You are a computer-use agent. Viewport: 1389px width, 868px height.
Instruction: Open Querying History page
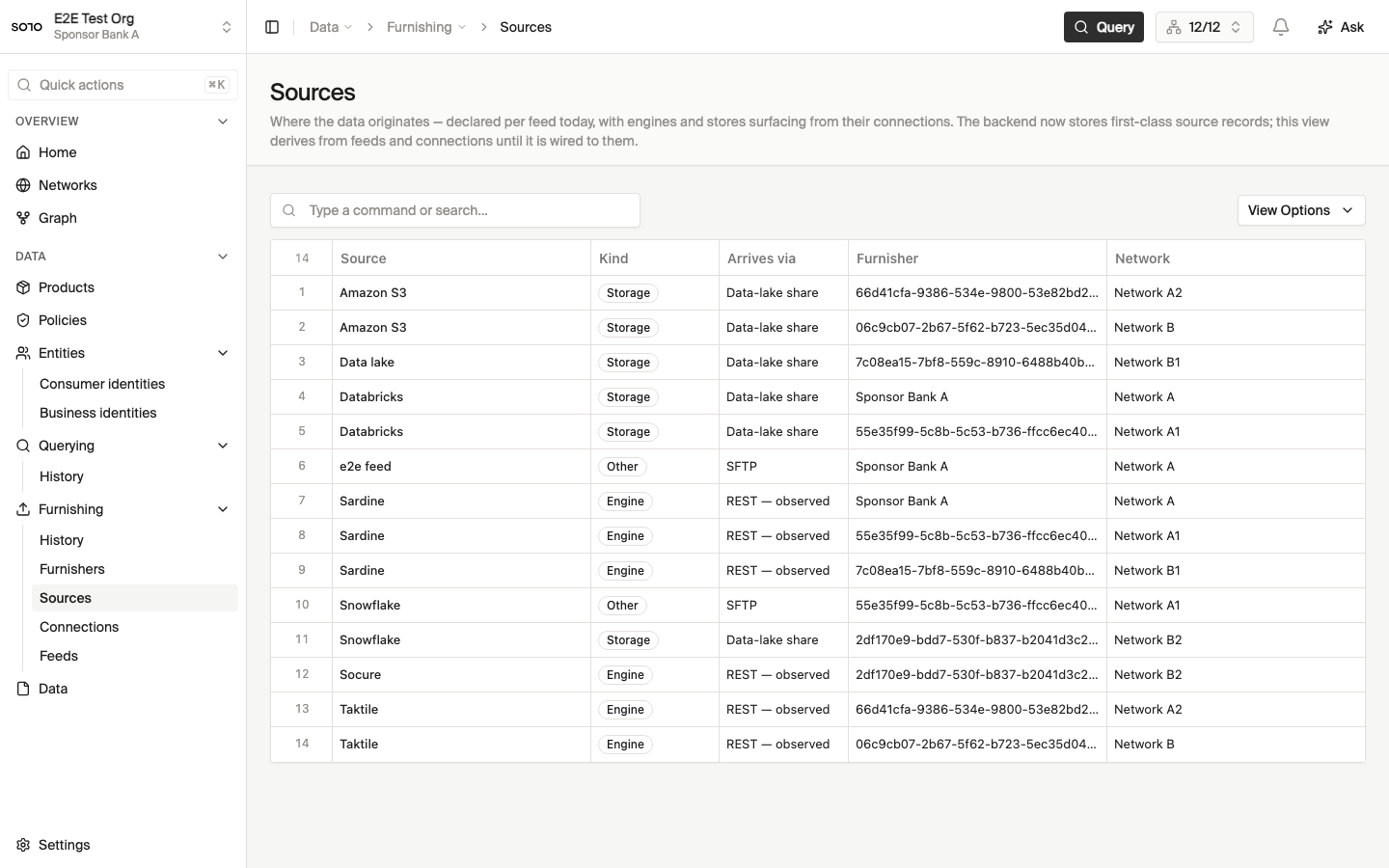[62, 476]
